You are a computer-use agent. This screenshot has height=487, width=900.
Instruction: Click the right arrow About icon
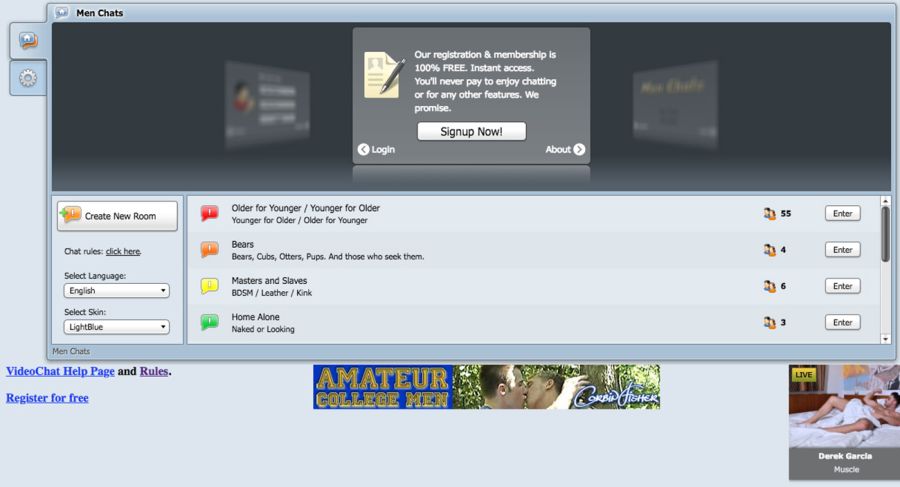click(579, 150)
